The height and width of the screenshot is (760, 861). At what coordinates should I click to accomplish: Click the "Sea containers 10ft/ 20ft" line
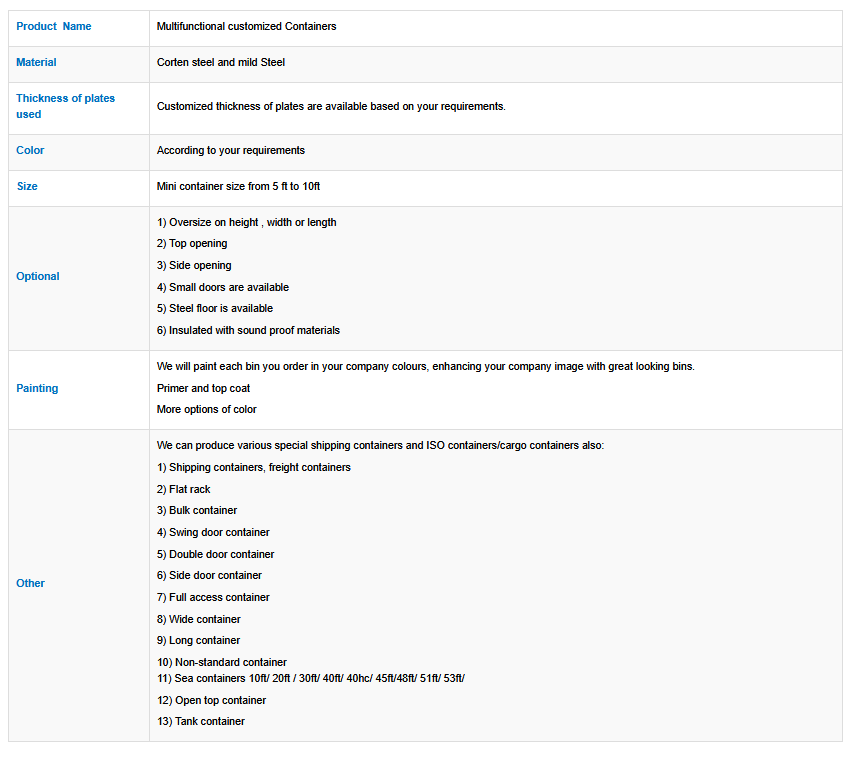310,679
